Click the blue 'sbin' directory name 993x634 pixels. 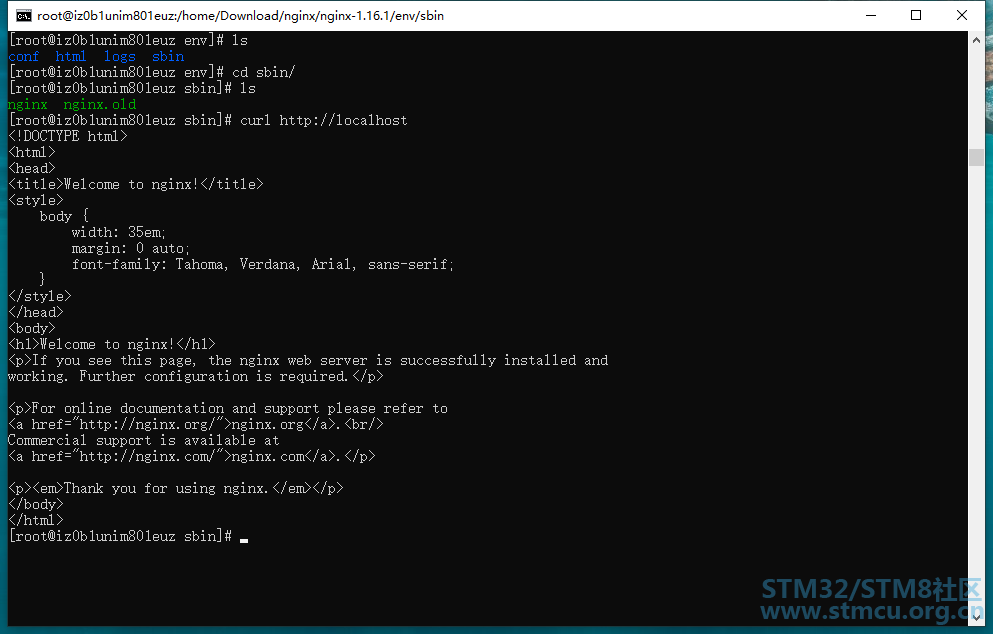point(168,56)
